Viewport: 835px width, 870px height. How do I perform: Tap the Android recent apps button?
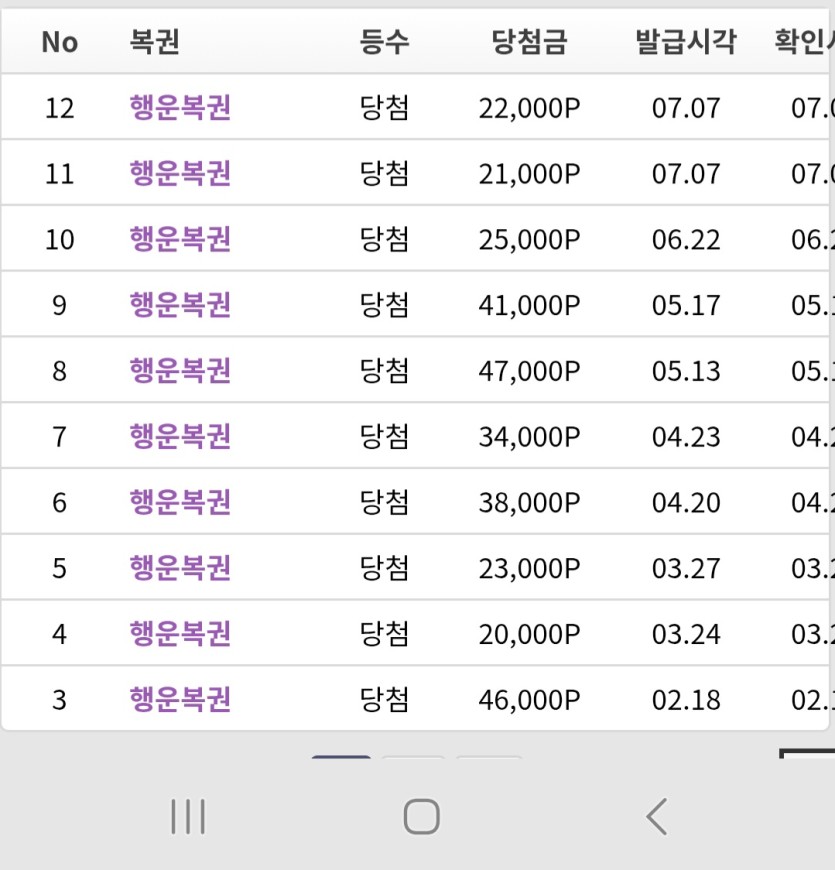pyautogui.click(x=188, y=817)
